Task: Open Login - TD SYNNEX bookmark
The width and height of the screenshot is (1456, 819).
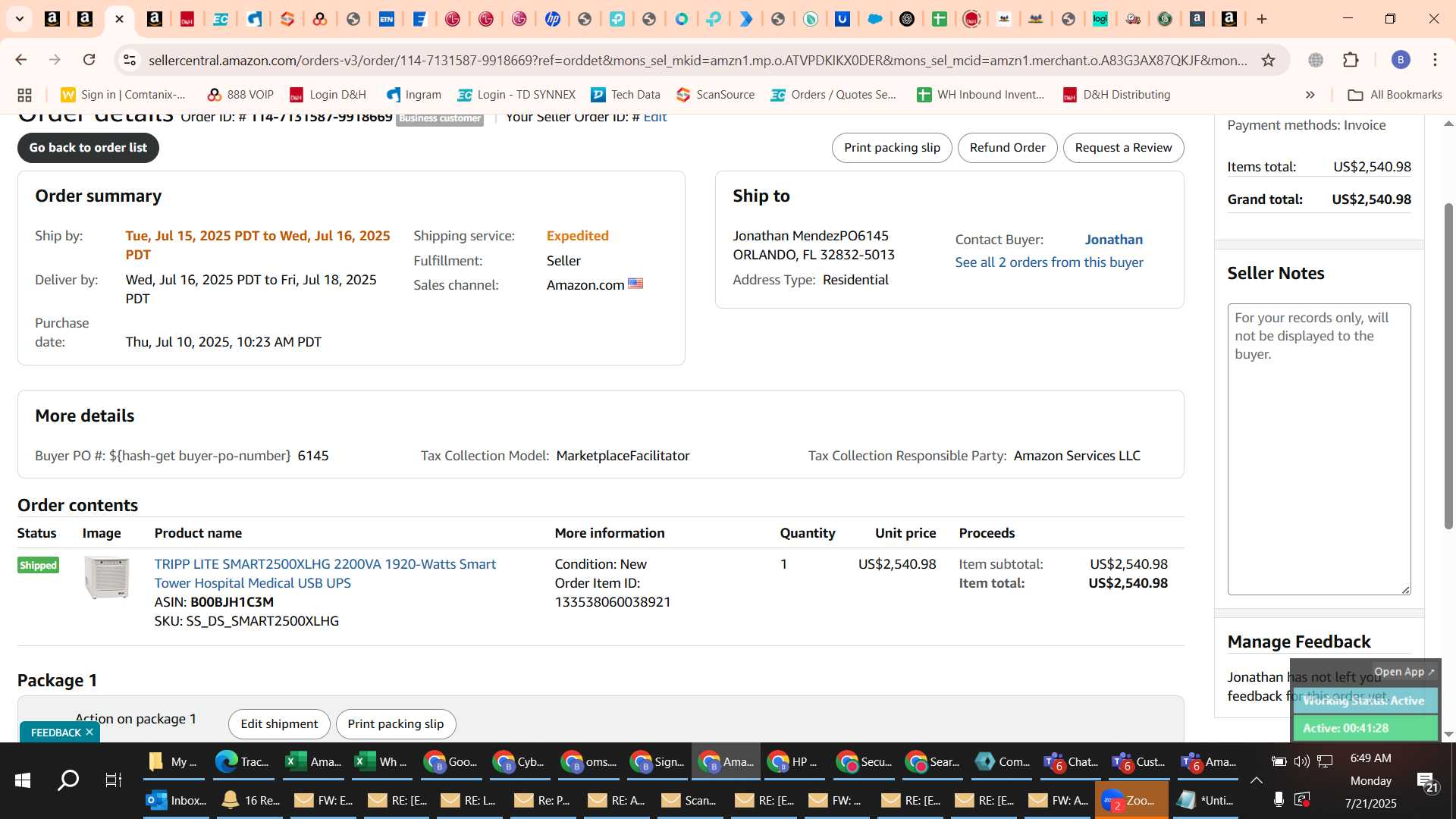Action: point(516,95)
